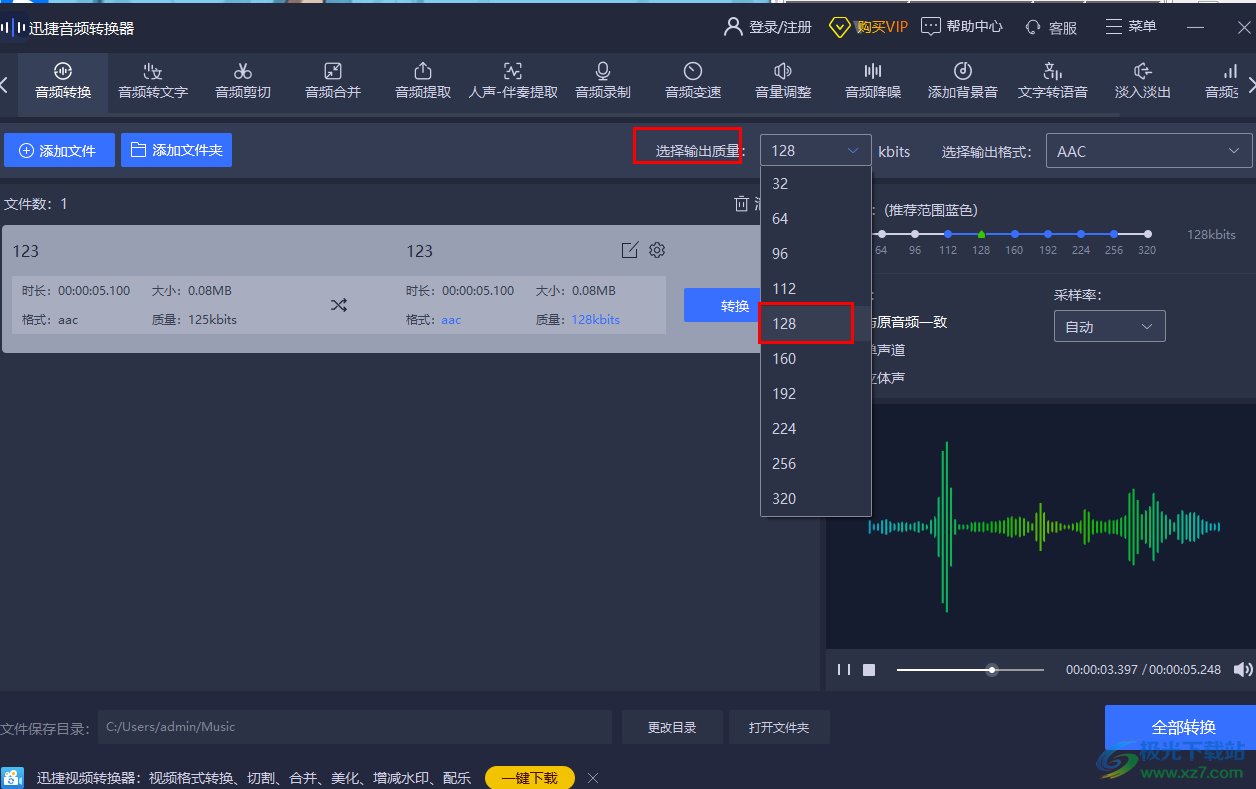Pick the highlighted 128 quality option
This screenshot has height=789, width=1256.
pos(816,324)
